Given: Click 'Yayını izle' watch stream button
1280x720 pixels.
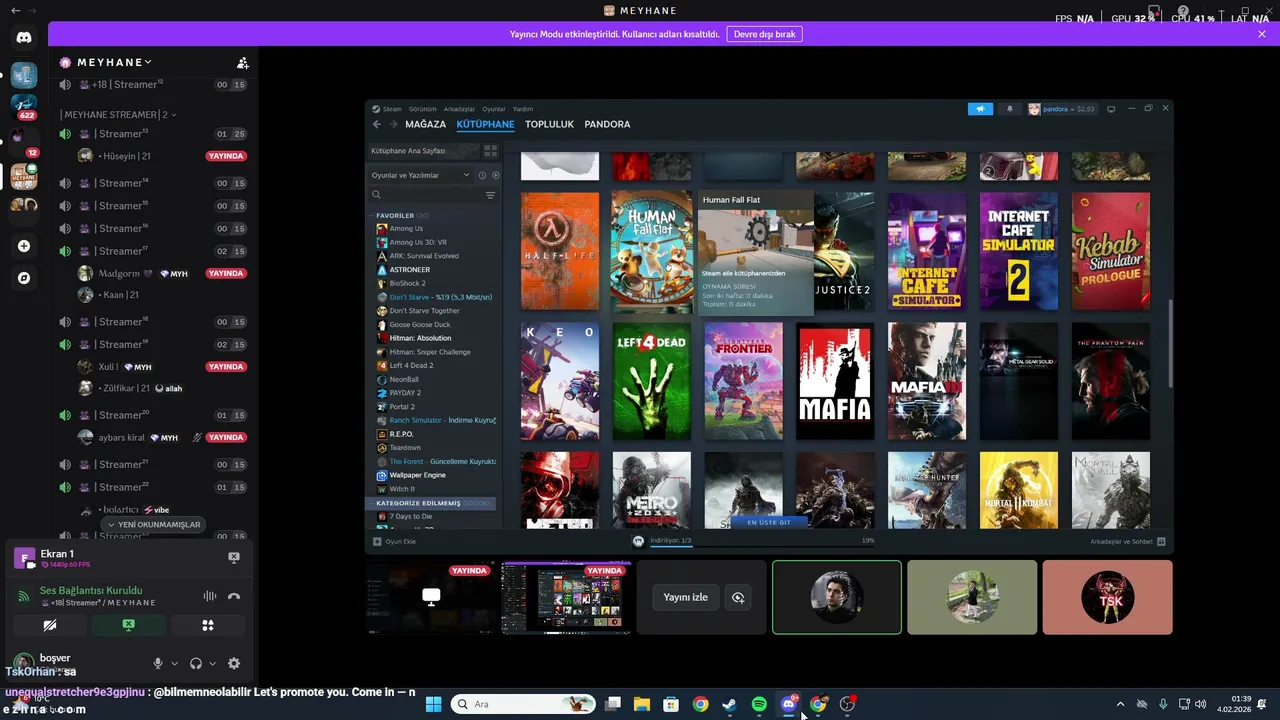Looking at the screenshot, I should 685,597.
